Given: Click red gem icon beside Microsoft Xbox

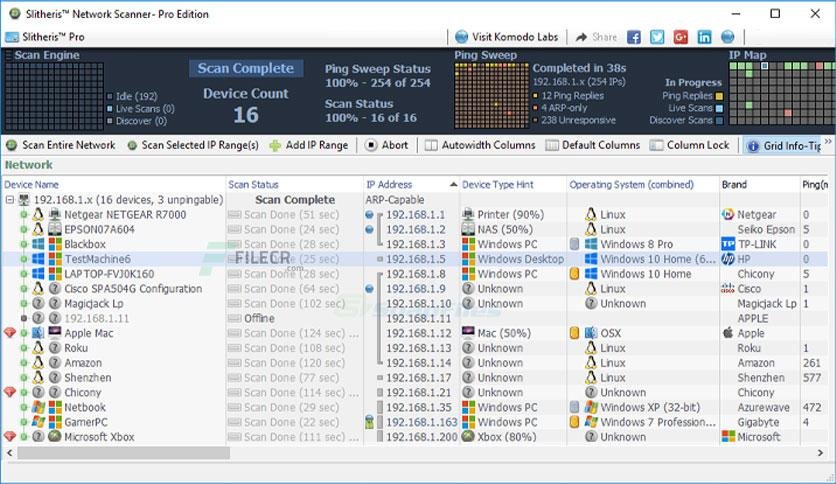Looking at the screenshot, I should tap(10, 437).
